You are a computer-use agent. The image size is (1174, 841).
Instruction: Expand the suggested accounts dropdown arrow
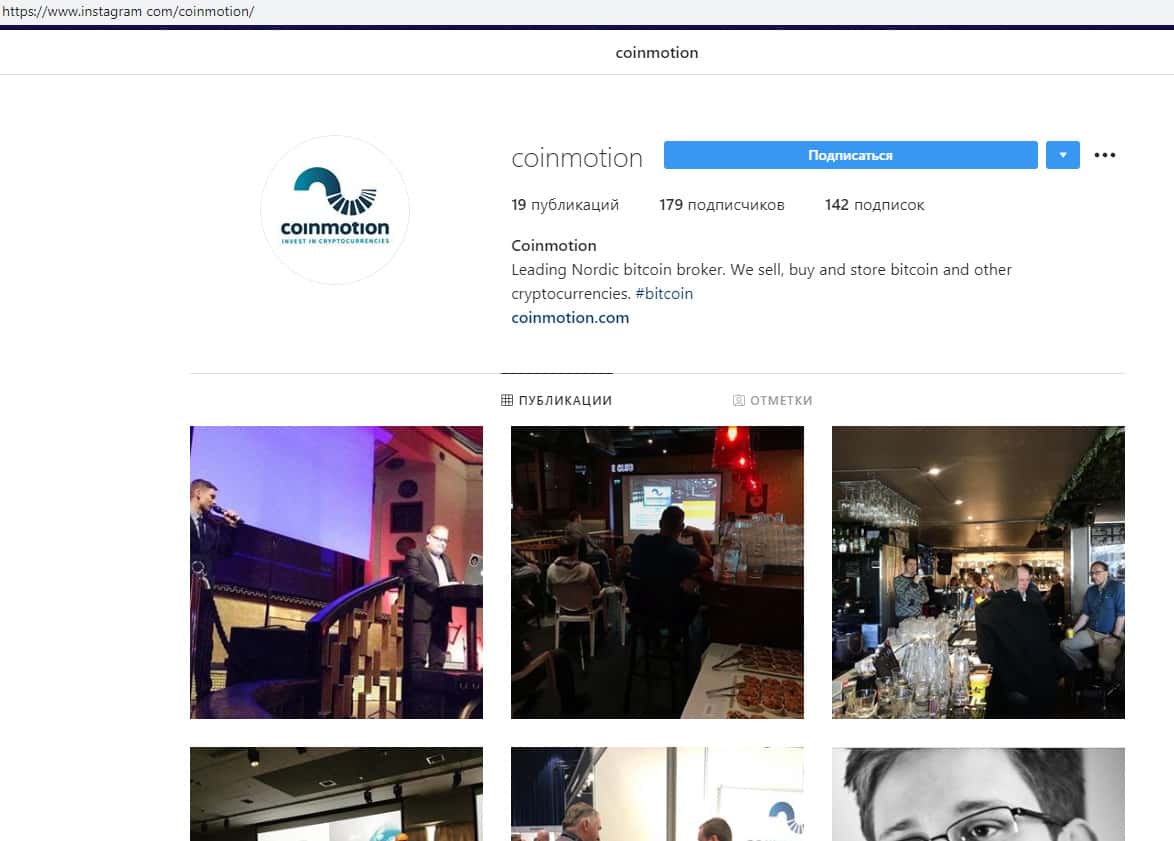click(x=1062, y=155)
